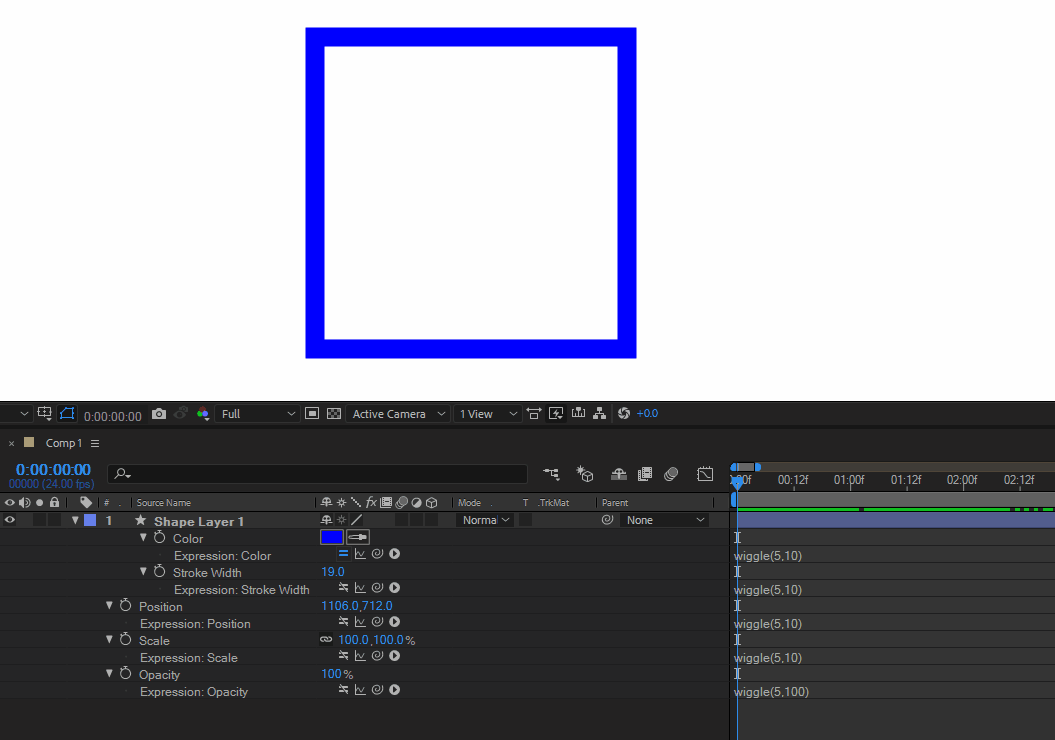This screenshot has height=740, width=1055.
Task: Click the Color expression pick whip
Action: 377,554
